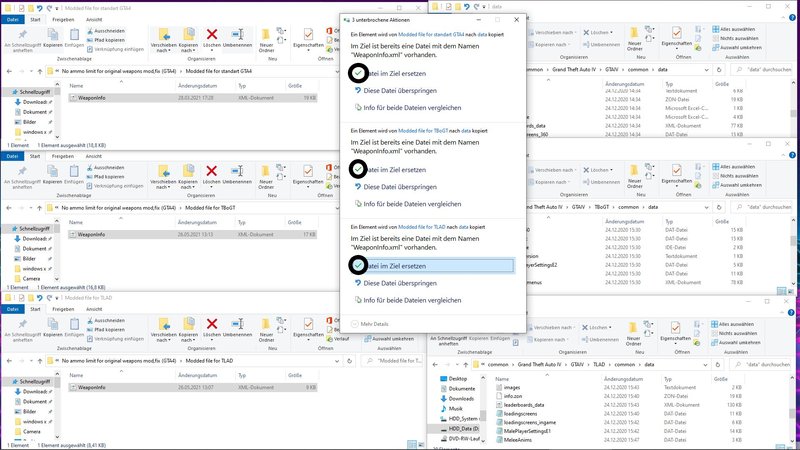Skip the file for the standart GTA4 copy
The width and height of the screenshot is (800, 450).
point(395,91)
